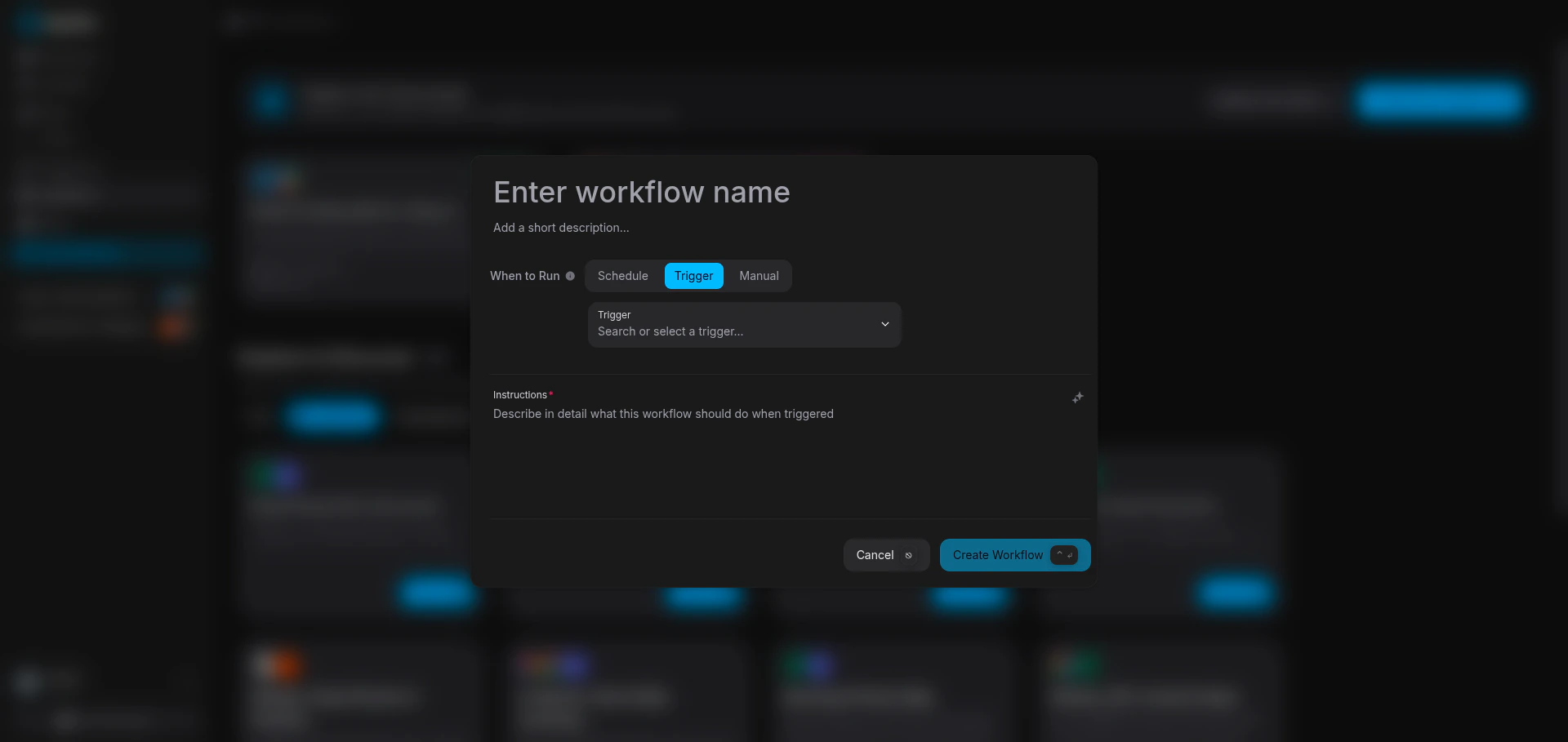Viewport: 1568px width, 742px height.
Task: Click Cancel to dismiss the dialog
Action: [x=875, y=555]
